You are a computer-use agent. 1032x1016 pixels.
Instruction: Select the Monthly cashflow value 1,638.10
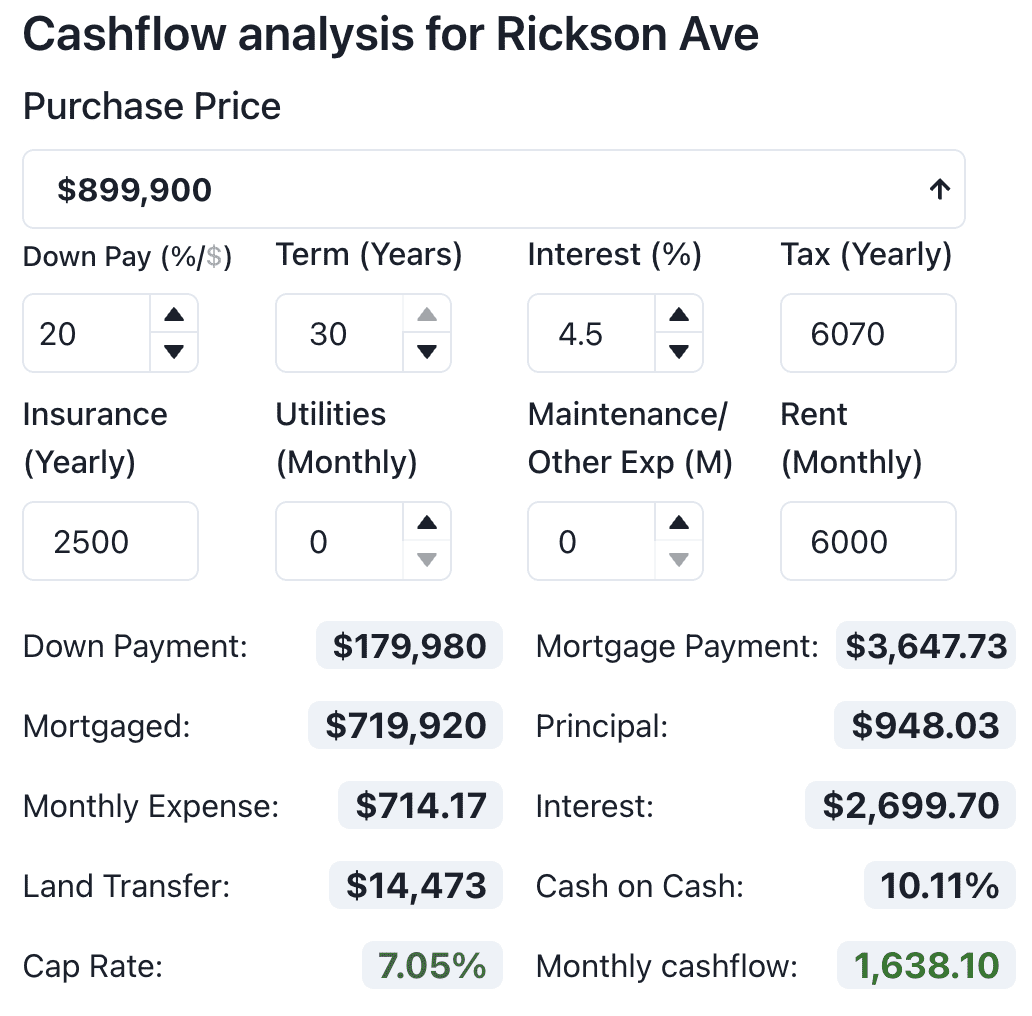pos(926,966)
